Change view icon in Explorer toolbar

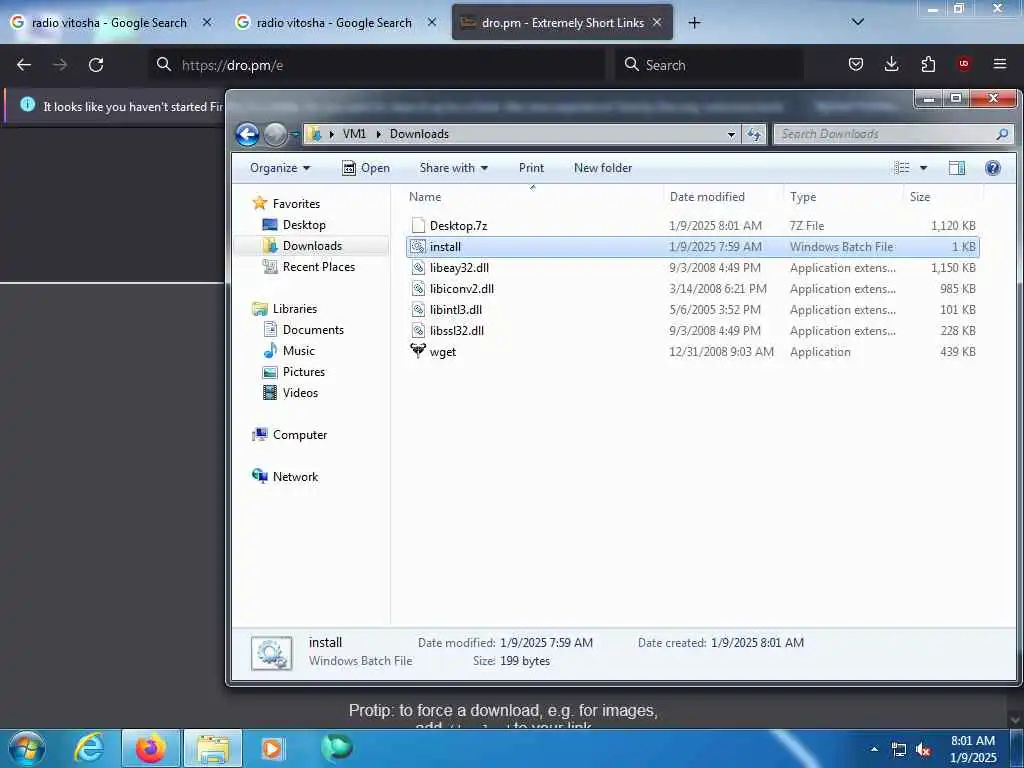[902, 168]
